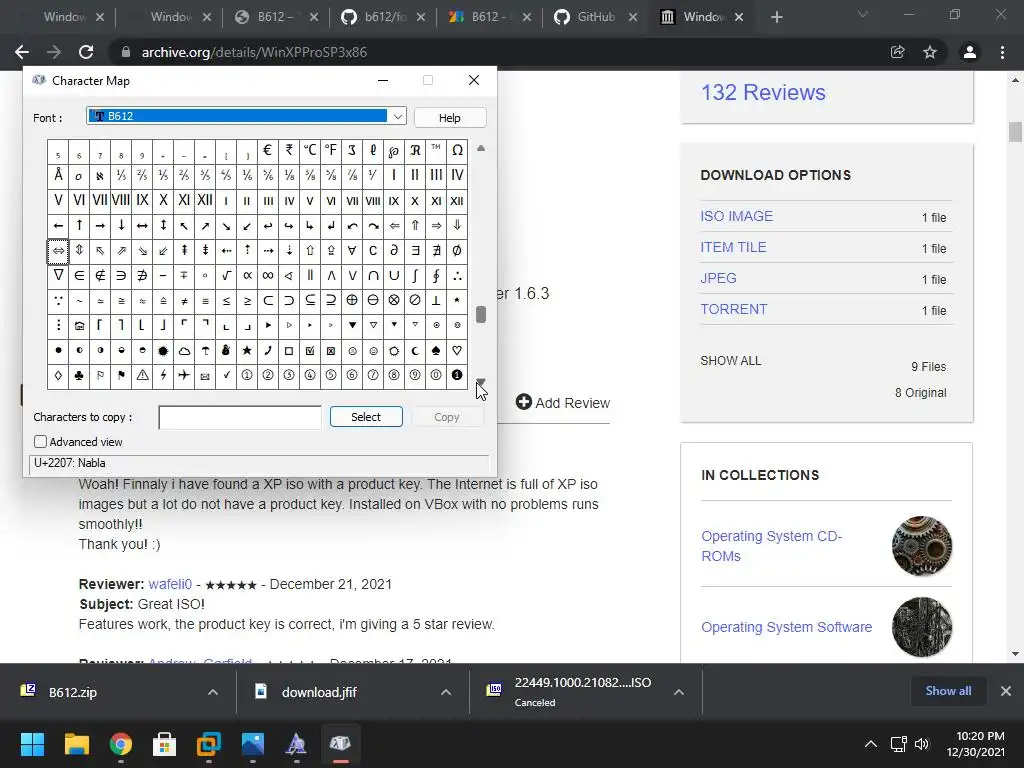Click SHOW ALL download options
The image size is (1024, 768).
[x=731, y=360]
